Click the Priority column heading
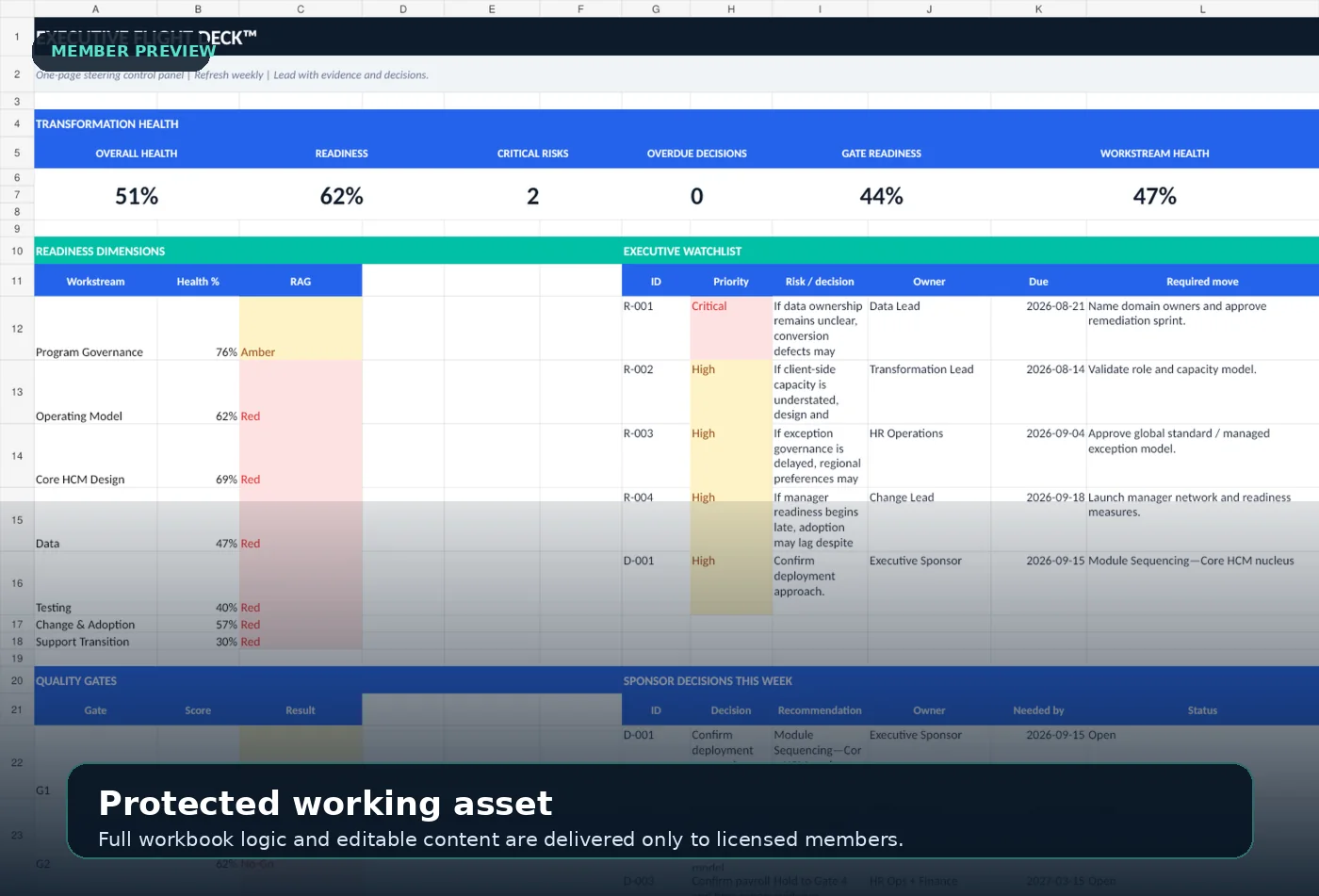Screen dimensions: 1319x896 tap(731, 282)
